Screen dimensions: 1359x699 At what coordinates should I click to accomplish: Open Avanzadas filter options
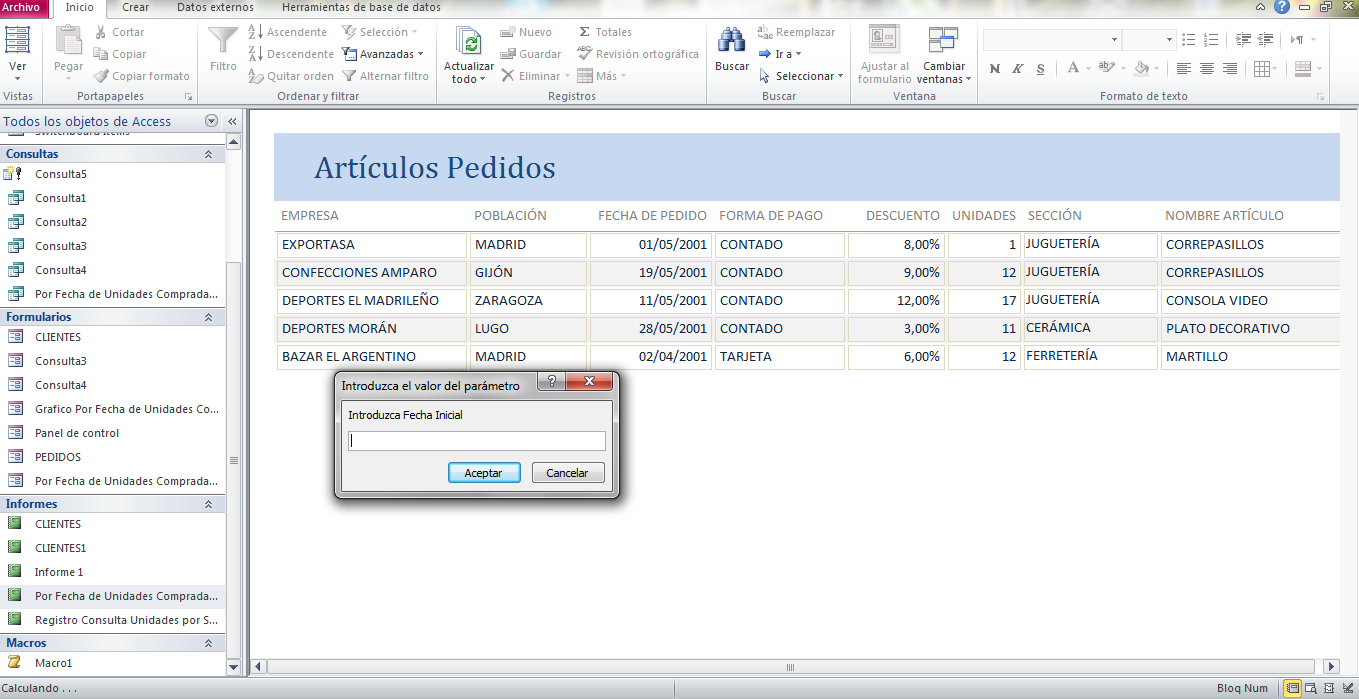pyautogui.click(x=383, y=54)
